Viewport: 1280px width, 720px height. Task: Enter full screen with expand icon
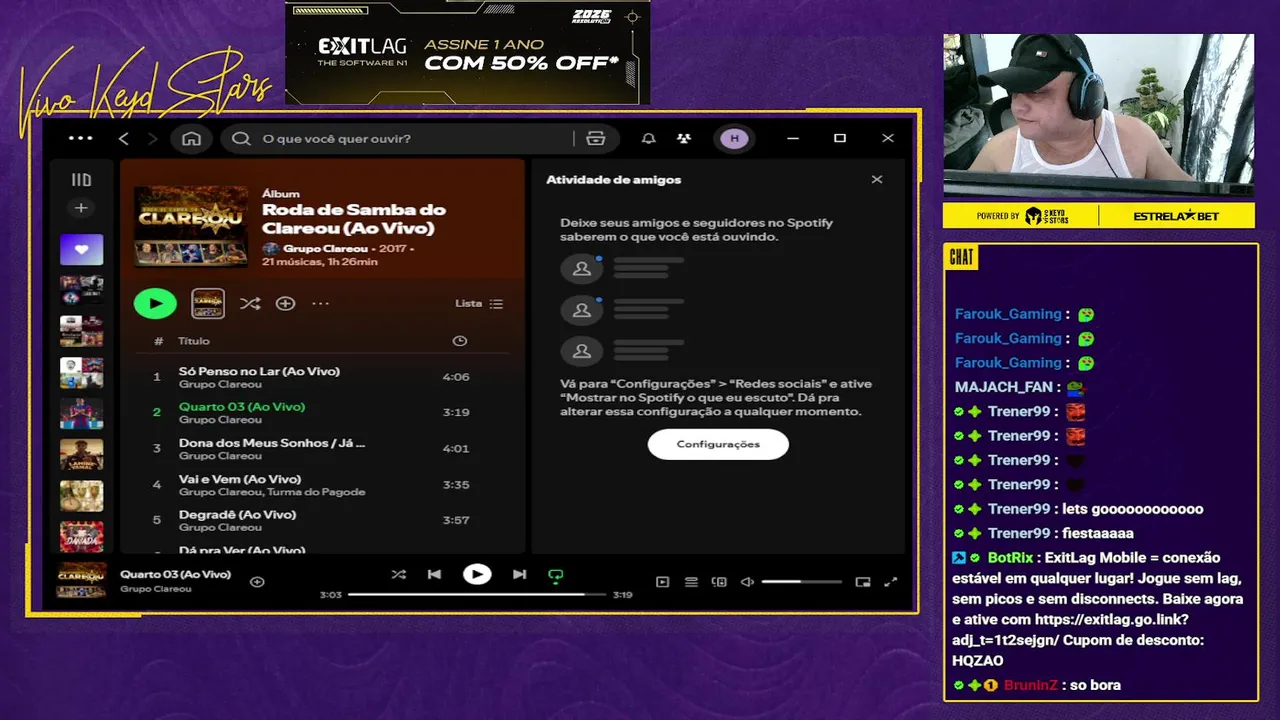coord(891,582)
